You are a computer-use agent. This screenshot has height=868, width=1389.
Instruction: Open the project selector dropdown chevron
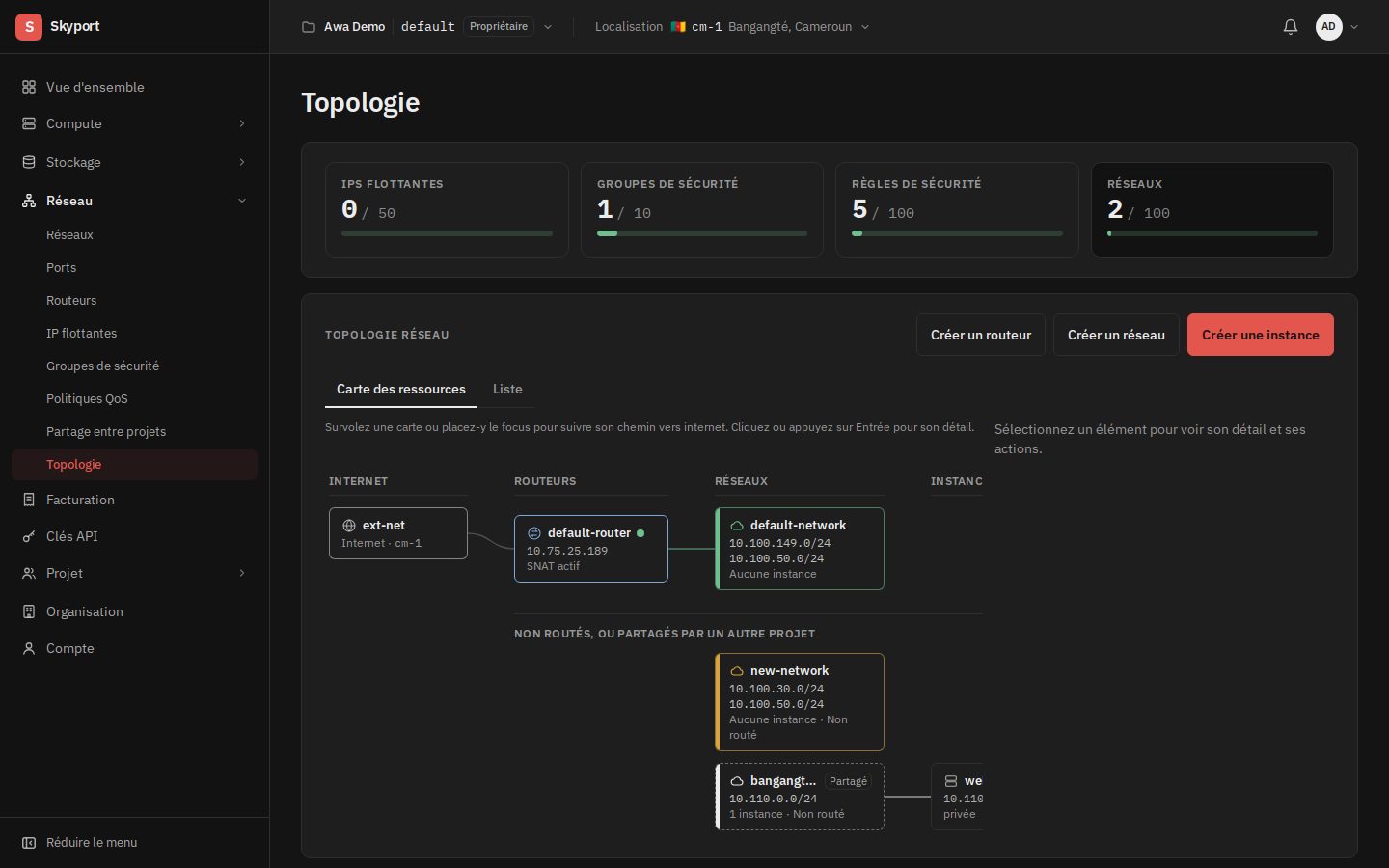548,27
